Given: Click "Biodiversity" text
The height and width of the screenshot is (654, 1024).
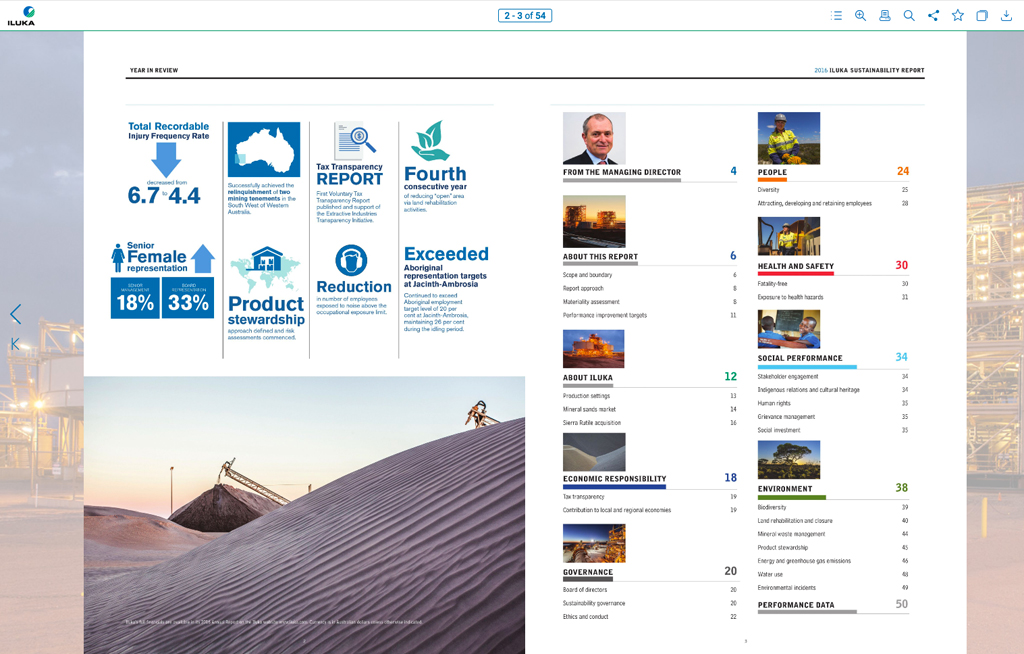Looking at the screenshot, I should pos(772,507).
